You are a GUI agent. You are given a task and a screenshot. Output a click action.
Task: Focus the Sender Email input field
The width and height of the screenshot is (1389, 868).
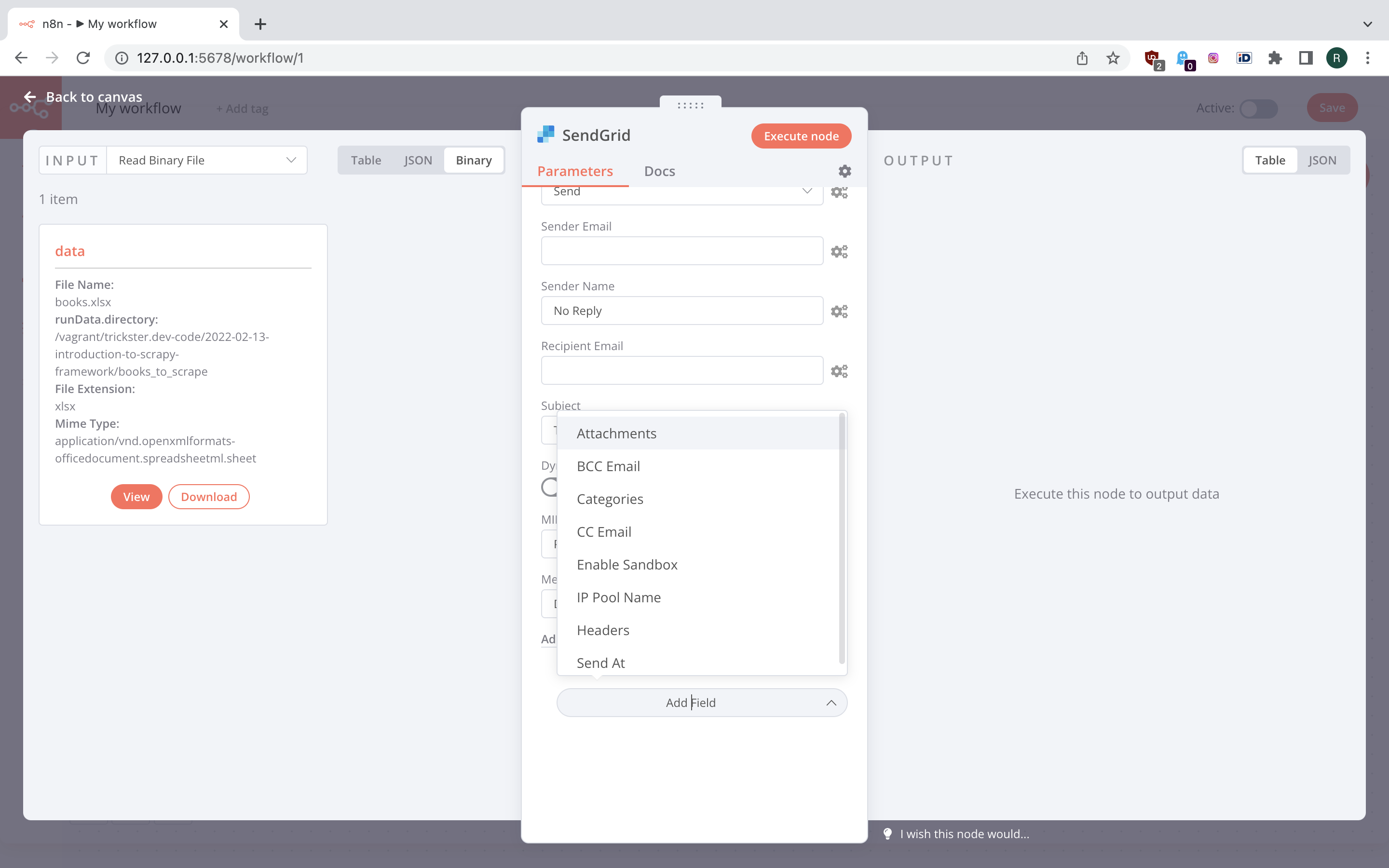pyautogui.click(x=682, y=251)
